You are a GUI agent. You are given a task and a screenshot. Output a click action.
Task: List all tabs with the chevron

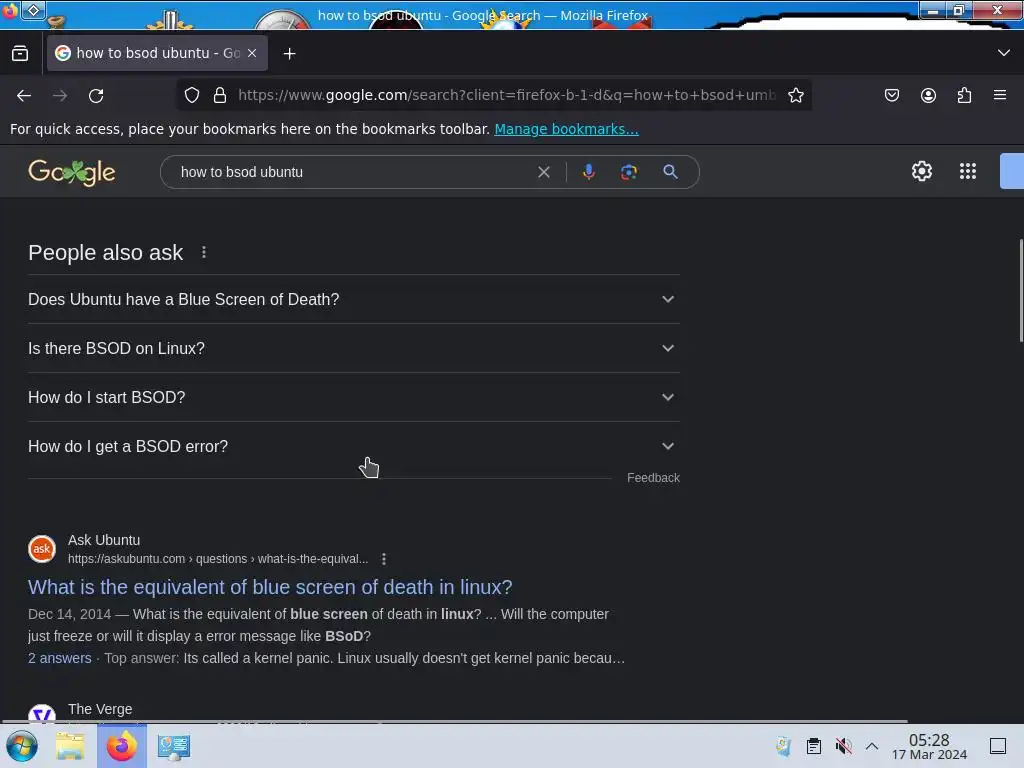(1004, 53)
